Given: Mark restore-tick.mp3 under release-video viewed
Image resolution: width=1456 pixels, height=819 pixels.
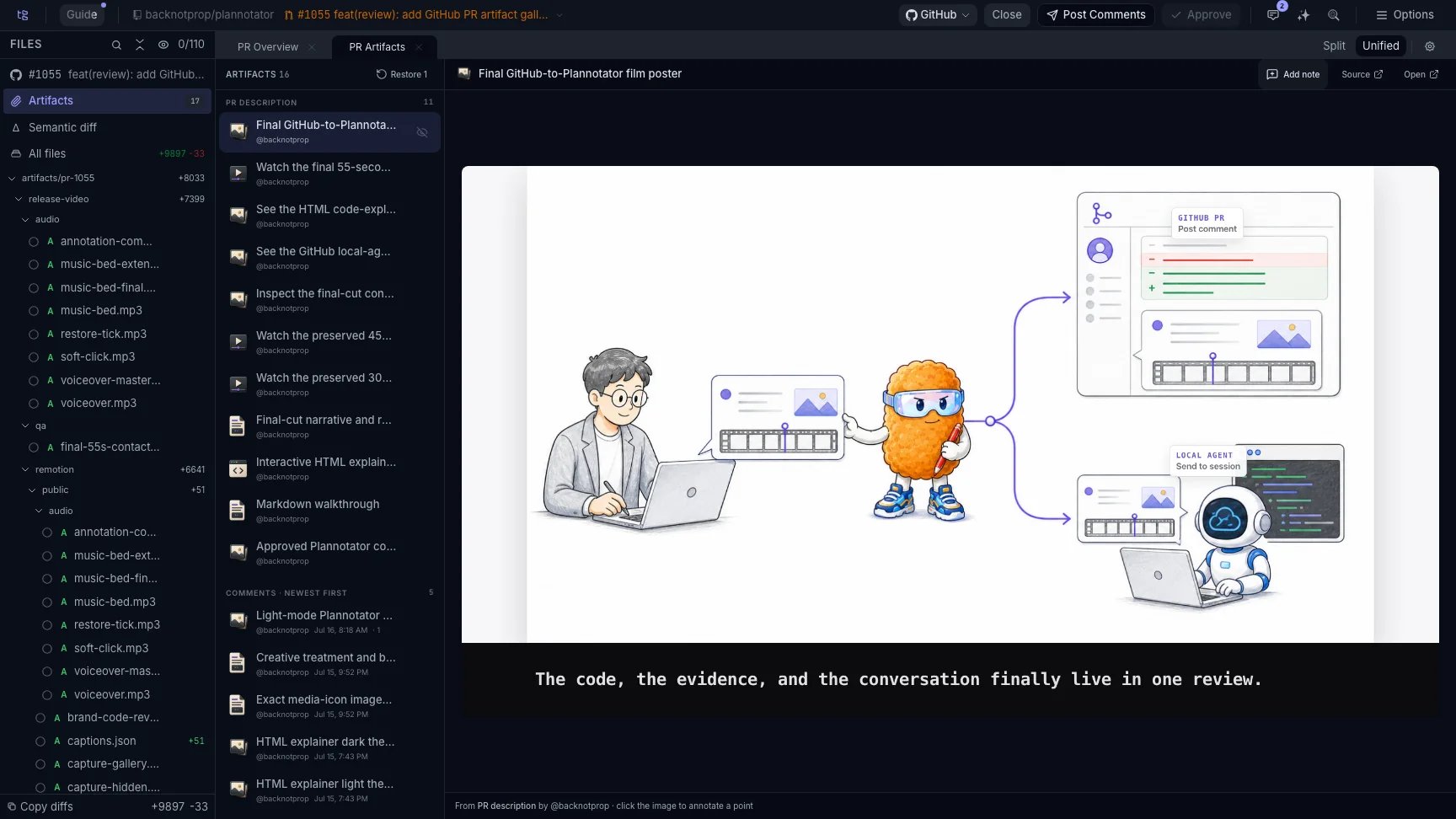Looking at the screenshot, I should pyautogui.click(x=34, y=335).
